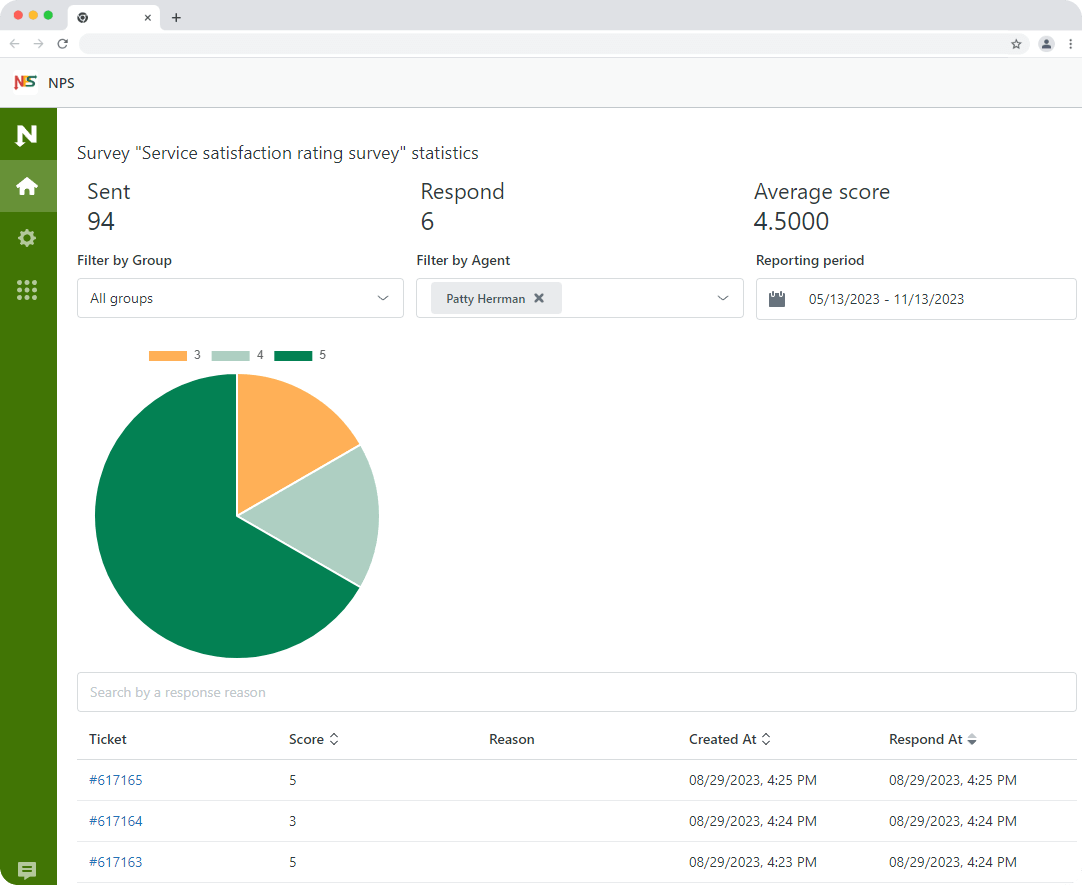The image size is (1082, 885).
Task: Toggle sorting on the Created At column
Action: 766,739
